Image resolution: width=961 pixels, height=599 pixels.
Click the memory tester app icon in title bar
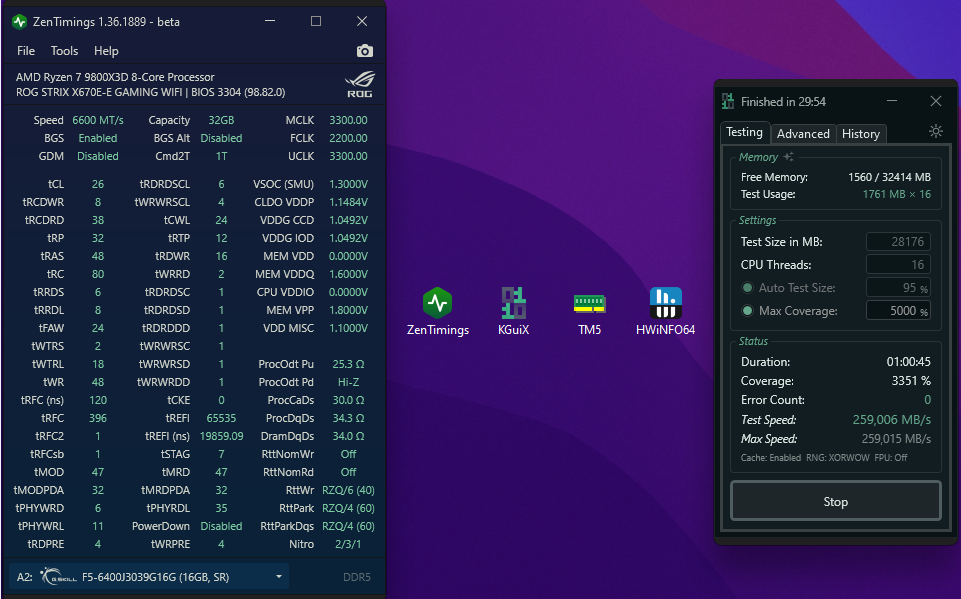pyautogui.click(x=728, y=101)
